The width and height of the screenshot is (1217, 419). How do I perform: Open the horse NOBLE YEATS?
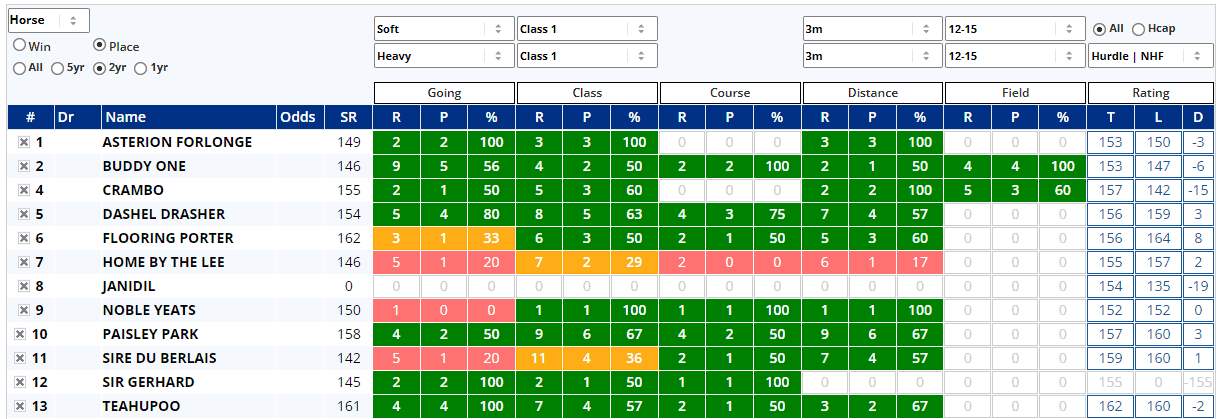coord(149,310)
